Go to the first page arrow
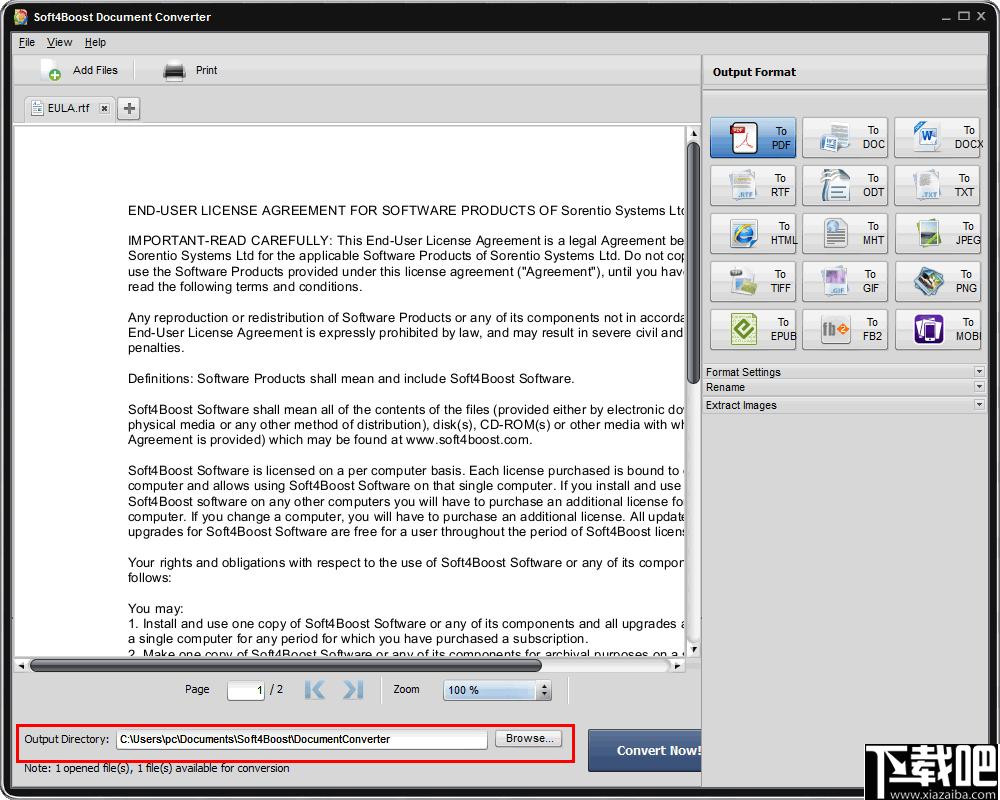The width and height of the screenshot is (1000, 800). pos(315,690)
